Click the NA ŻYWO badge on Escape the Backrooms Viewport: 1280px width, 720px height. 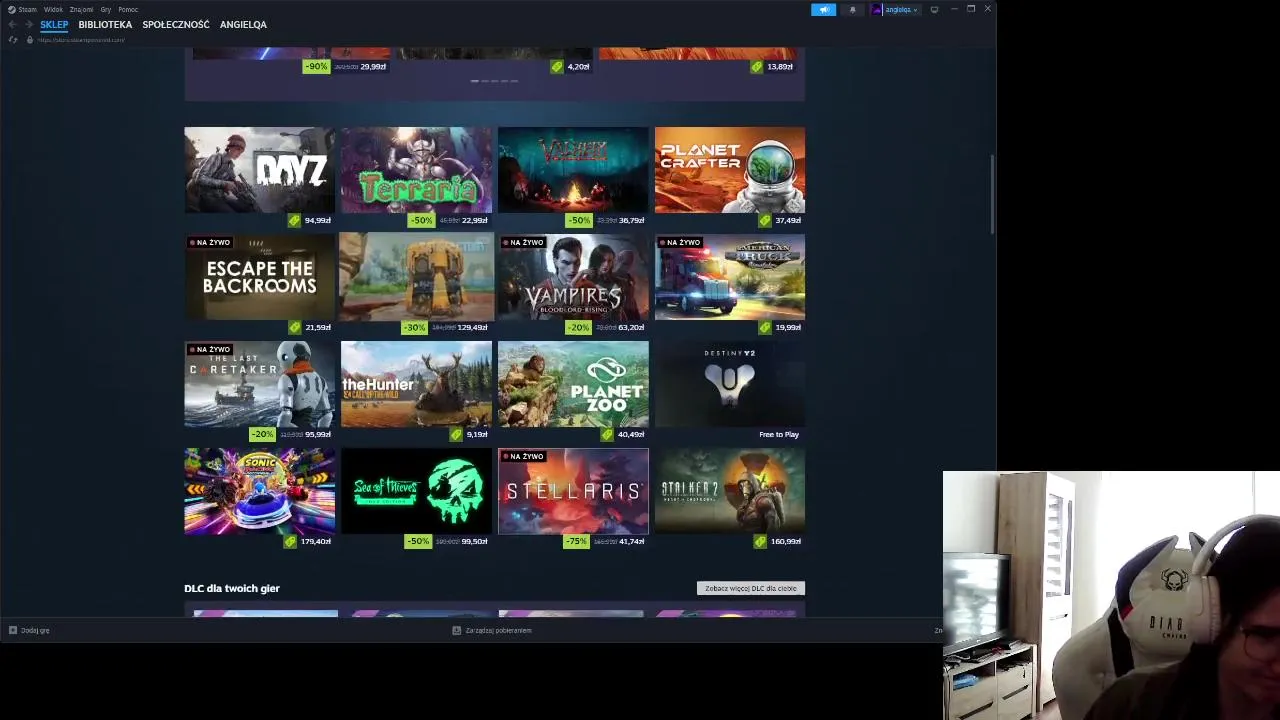(210, 242)
